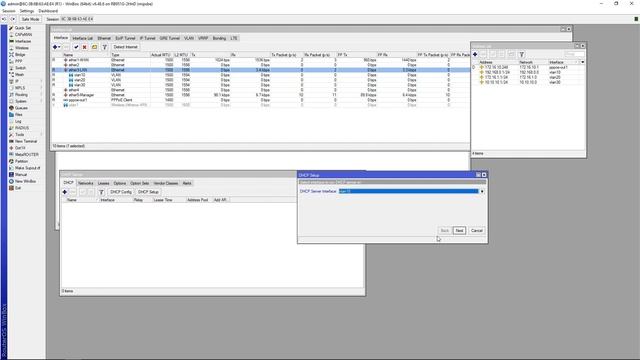Screen dimensions: 640x360
Task: Toggle Safe Mode button
Action: coord(30,19)
